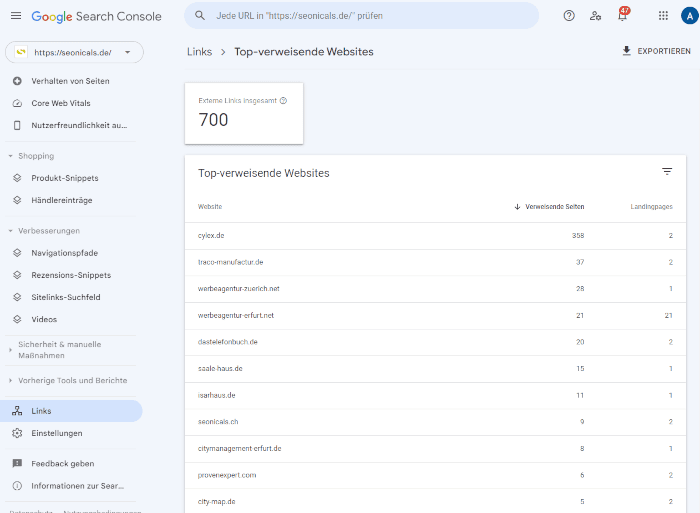This screenshot has height=513, width=700.
Task: Open the cylex.de row
Action: coord(435,236)
